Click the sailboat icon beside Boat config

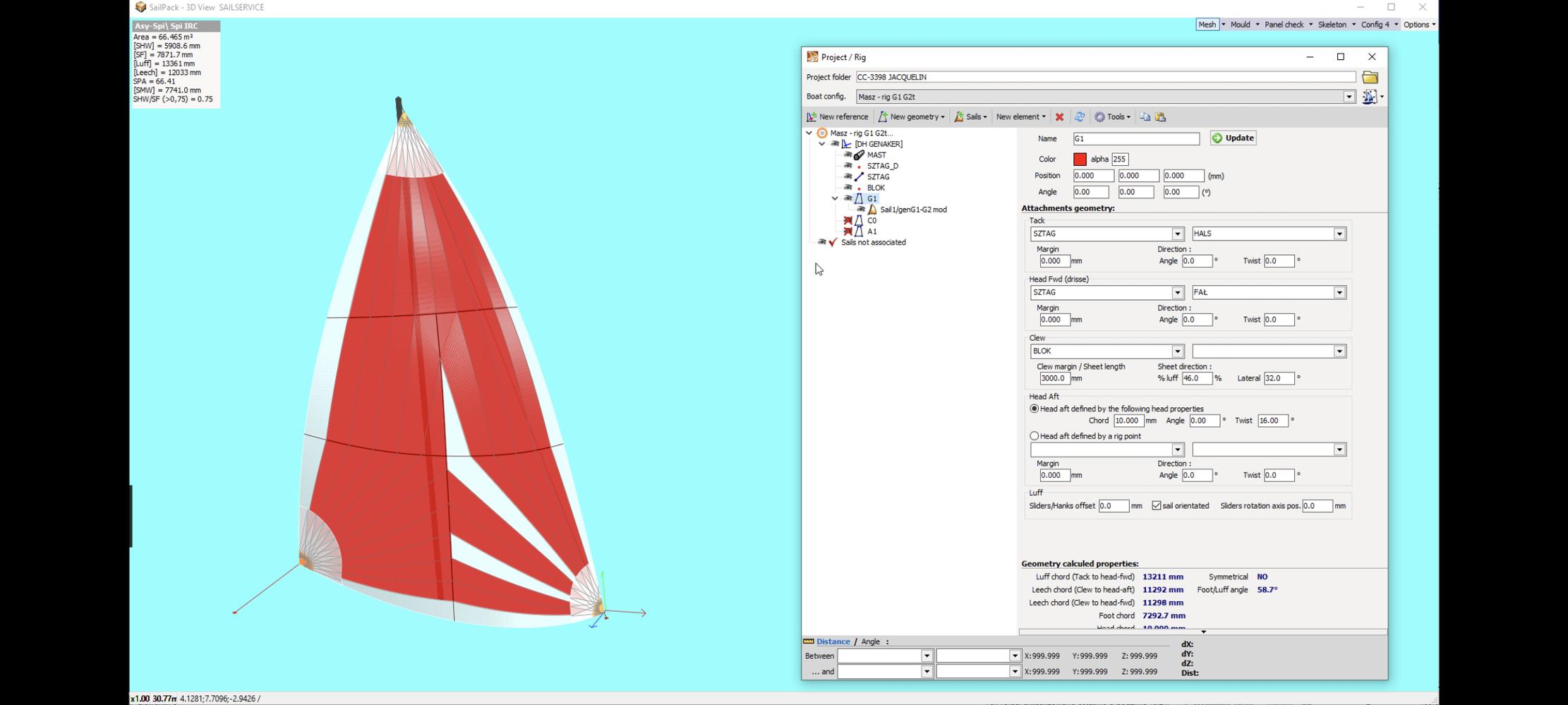coord(1369,97)
